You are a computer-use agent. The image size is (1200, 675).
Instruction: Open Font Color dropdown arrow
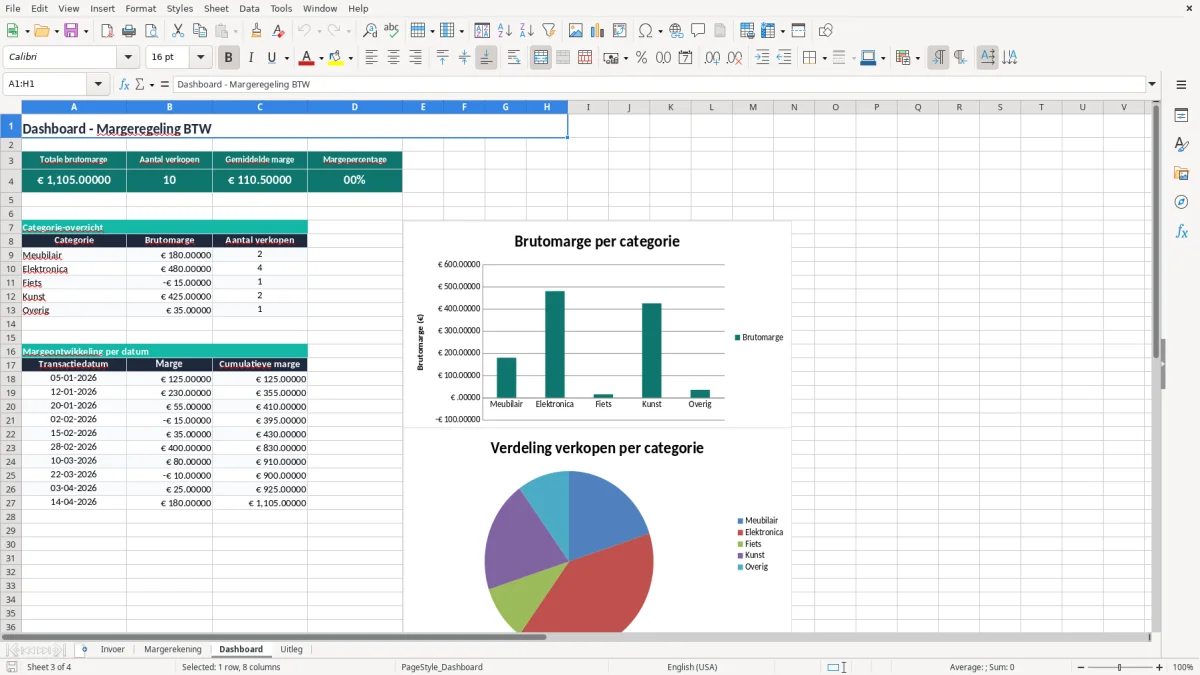pyautogui.click(x=320, y=58)
